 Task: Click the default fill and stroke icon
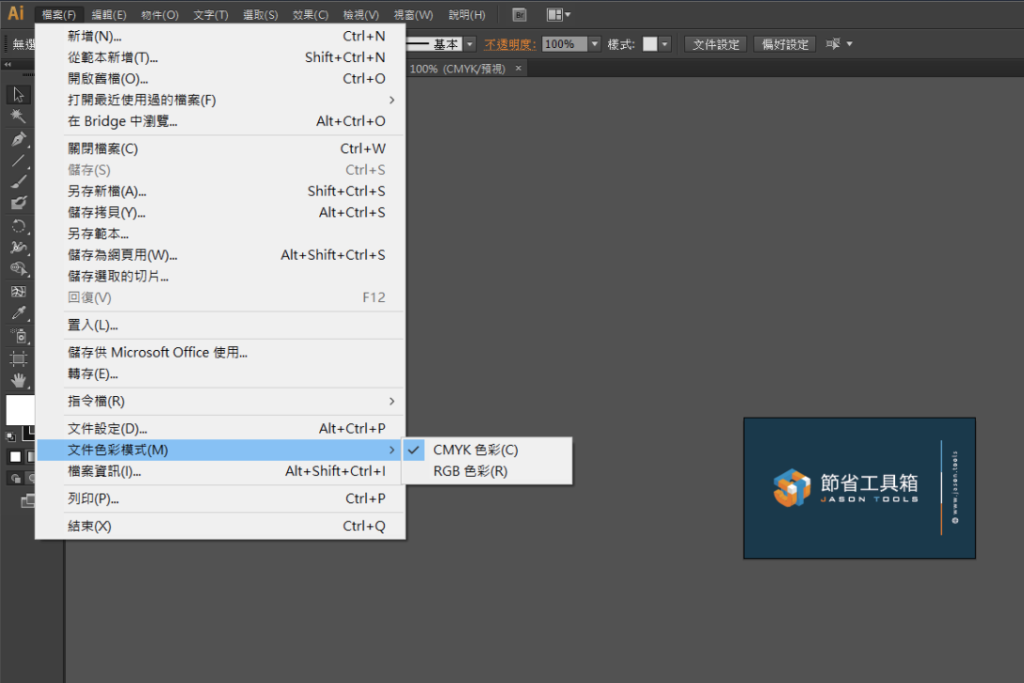click(x=11, y=437)
